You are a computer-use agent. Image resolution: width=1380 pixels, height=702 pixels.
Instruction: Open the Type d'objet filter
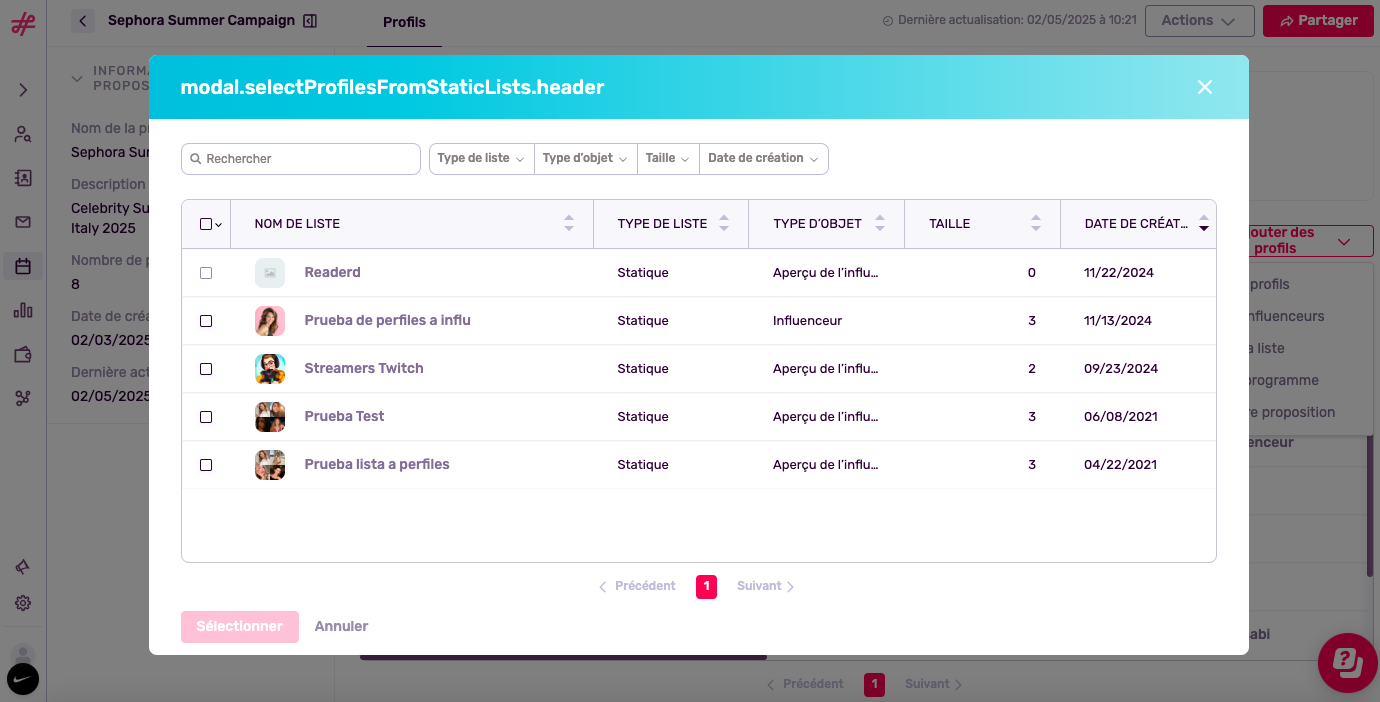coord(586,159)
